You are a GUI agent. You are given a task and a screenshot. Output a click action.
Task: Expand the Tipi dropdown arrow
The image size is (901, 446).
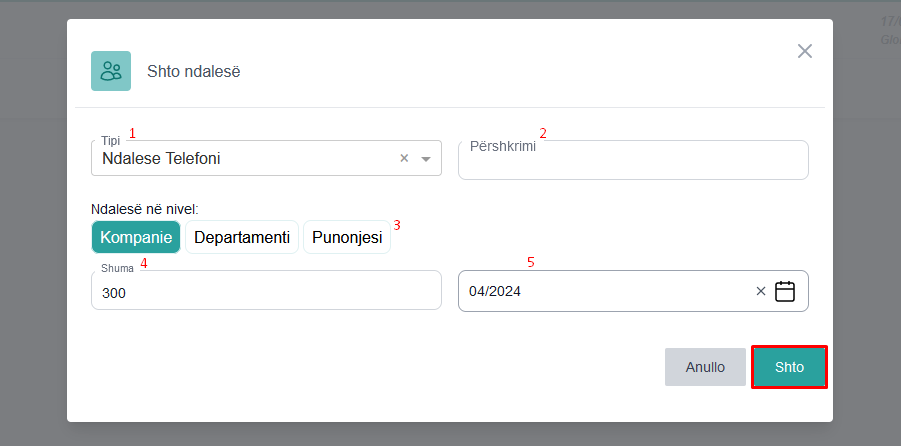point(426,158)
